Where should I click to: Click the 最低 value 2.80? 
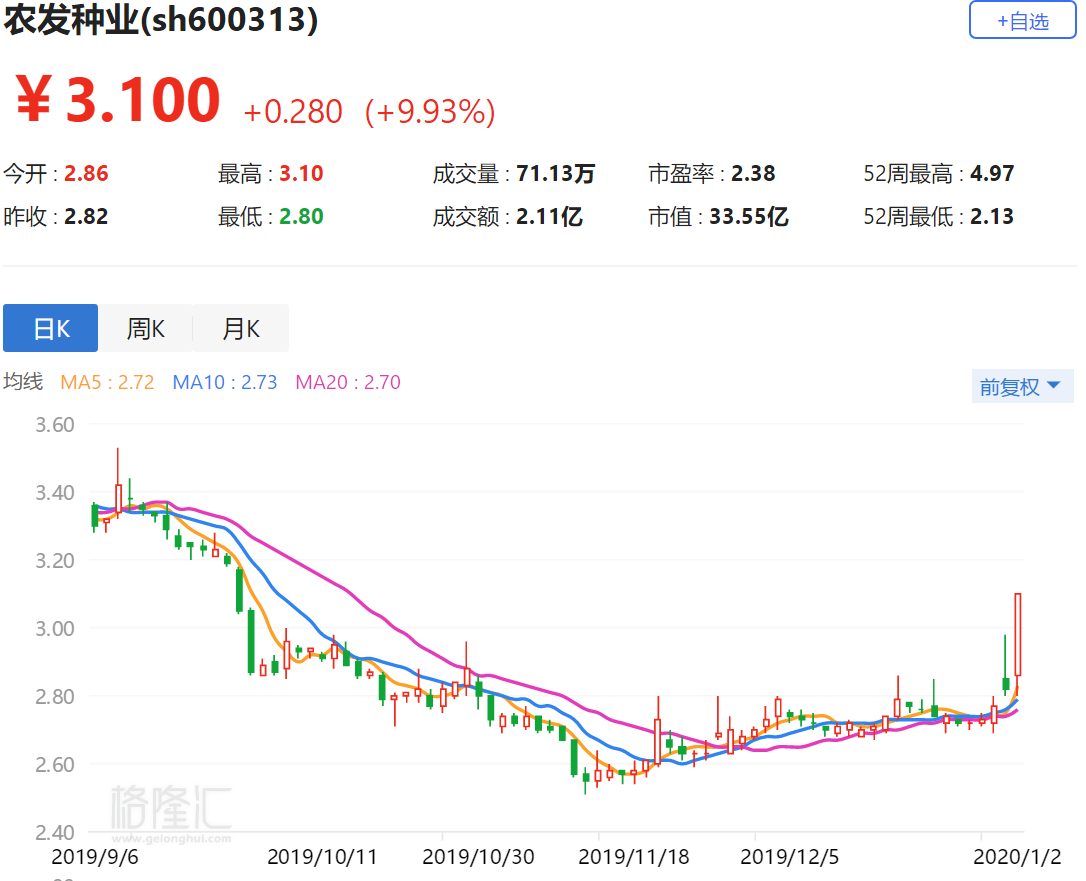click(301, 217)
